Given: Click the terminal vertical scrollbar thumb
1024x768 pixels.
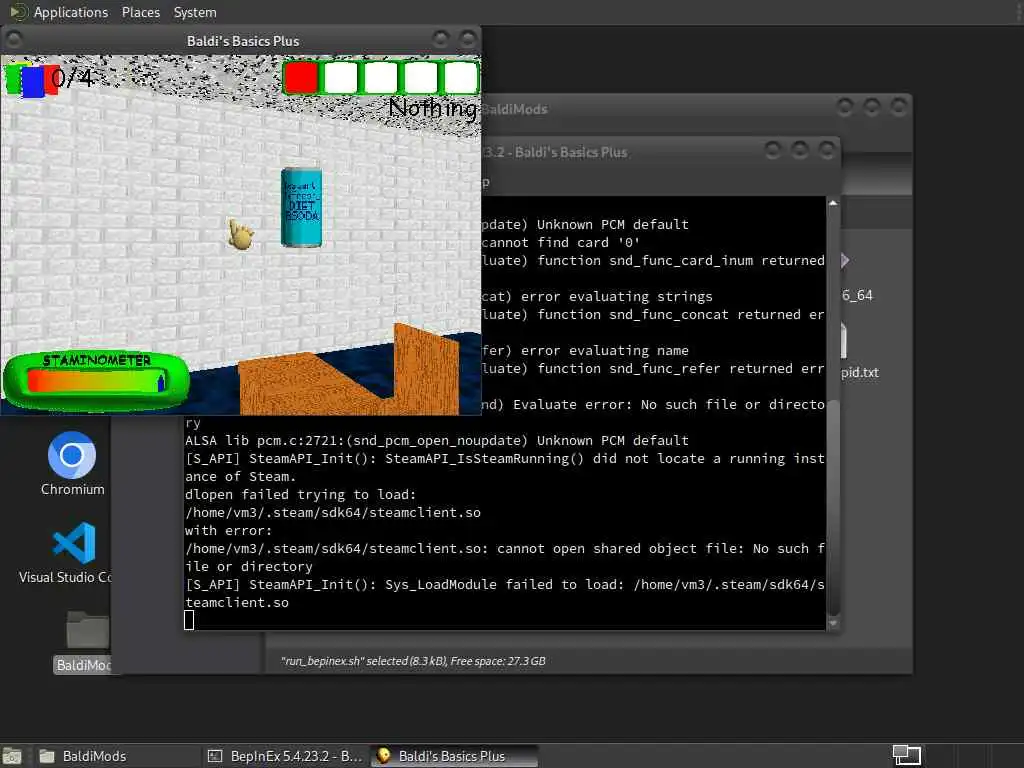Looking at the screenshot, I should (833, 506).
